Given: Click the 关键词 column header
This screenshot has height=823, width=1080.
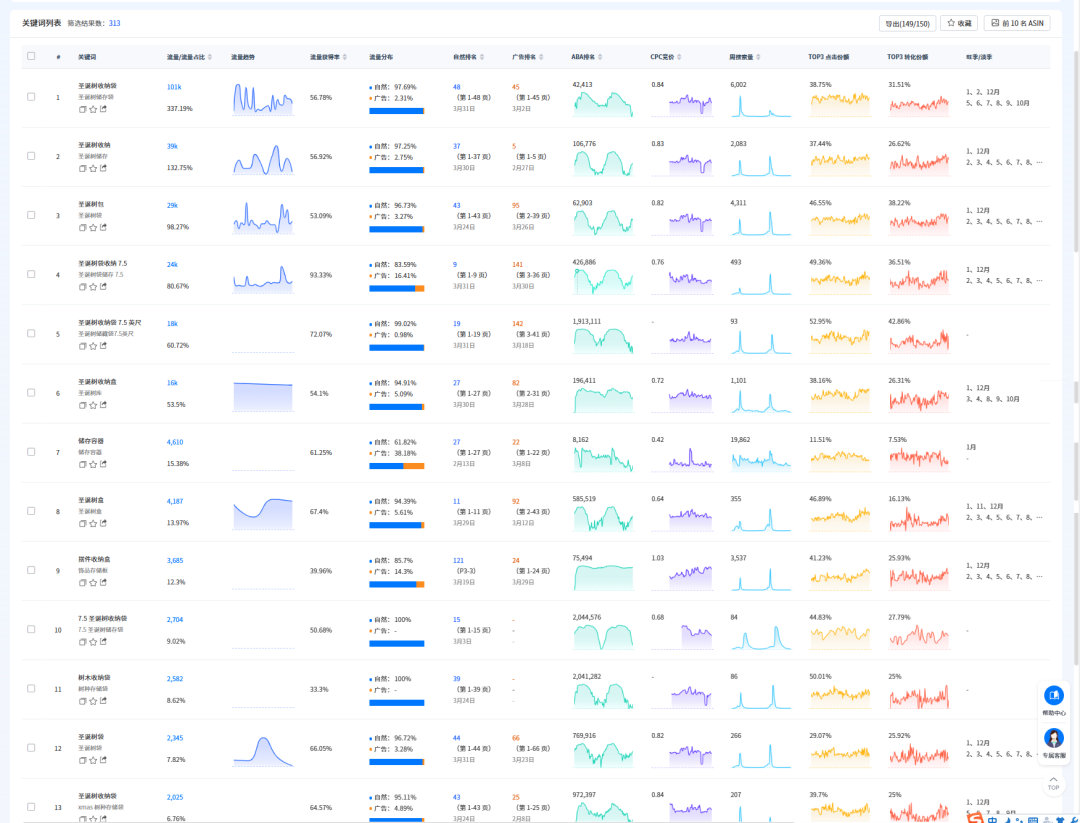Looking at the screenshot, I should click(87, 57).
